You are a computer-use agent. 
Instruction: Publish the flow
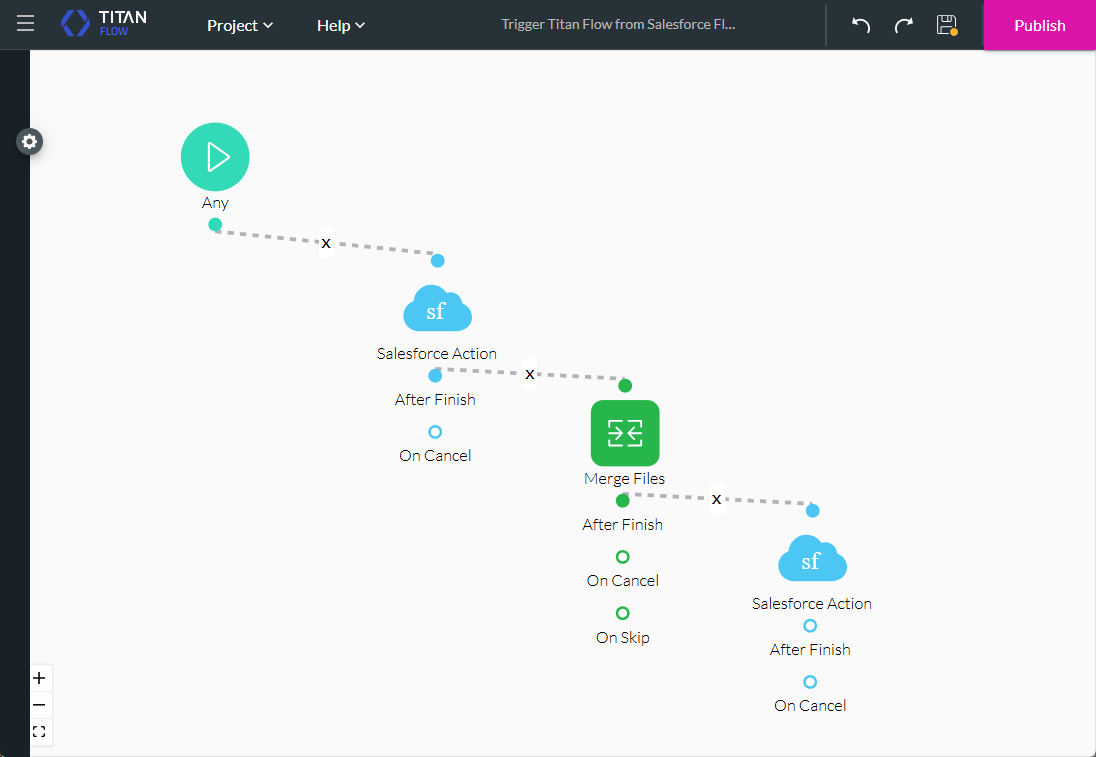(1039, 25)
